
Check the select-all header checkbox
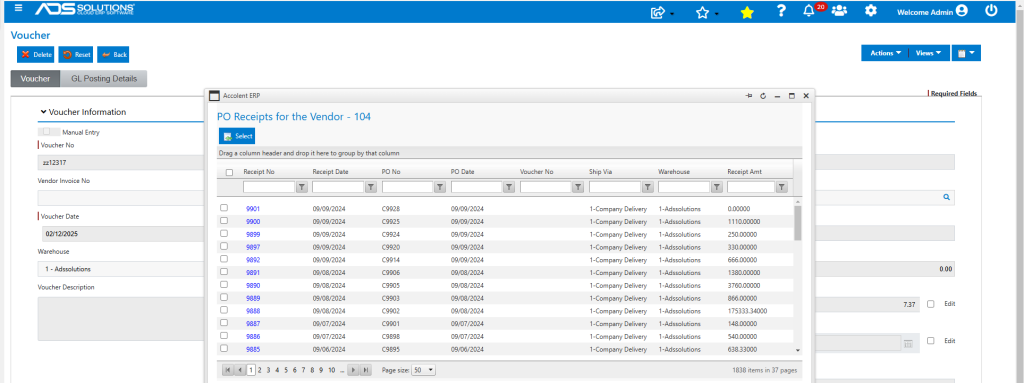pyautogui.click(x=229, y=173)
